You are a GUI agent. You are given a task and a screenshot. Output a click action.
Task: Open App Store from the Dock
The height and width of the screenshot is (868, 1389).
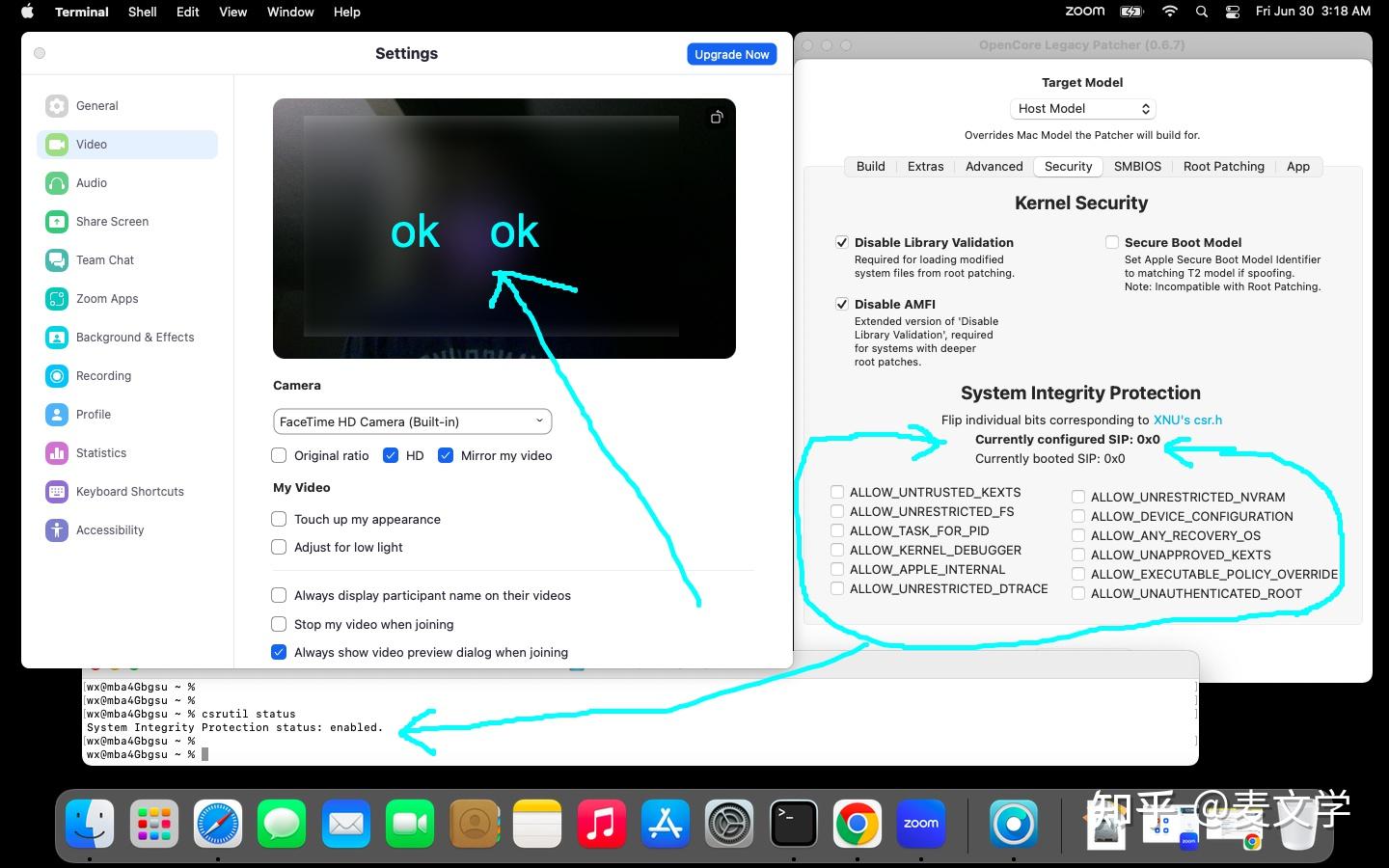coord(666,825)
